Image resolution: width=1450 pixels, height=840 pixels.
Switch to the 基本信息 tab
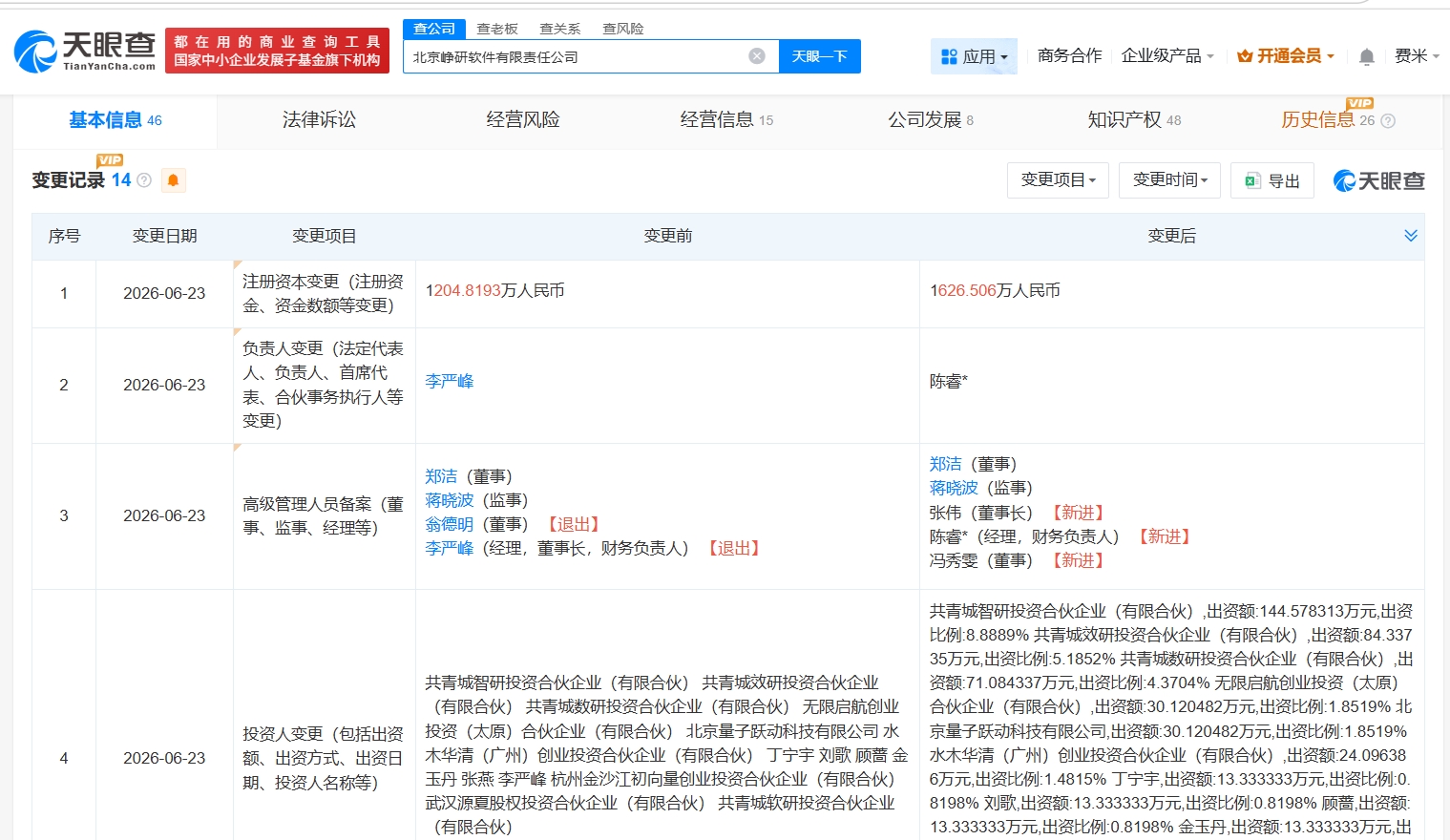[x=116, y=120]
